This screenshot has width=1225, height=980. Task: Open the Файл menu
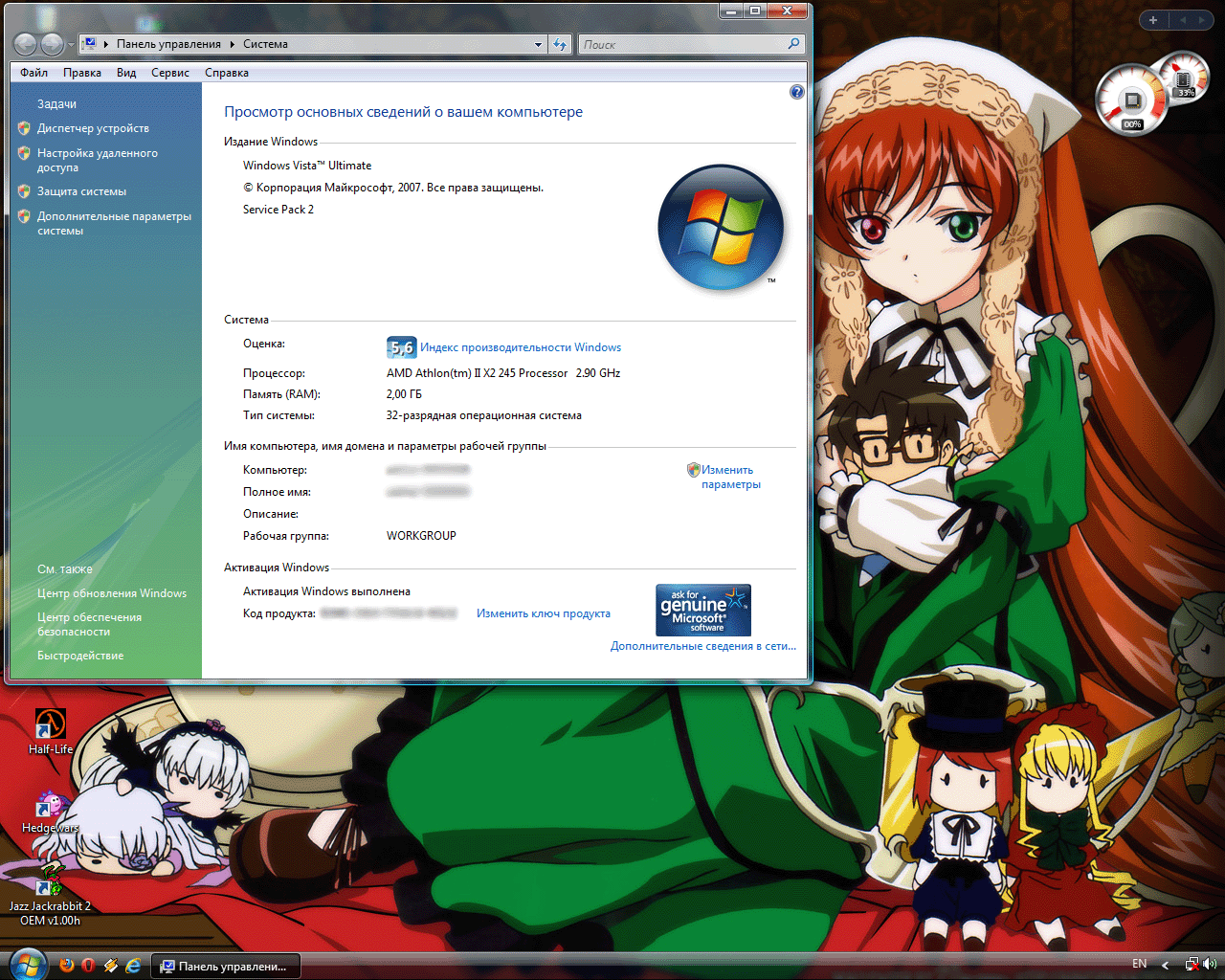33,73
